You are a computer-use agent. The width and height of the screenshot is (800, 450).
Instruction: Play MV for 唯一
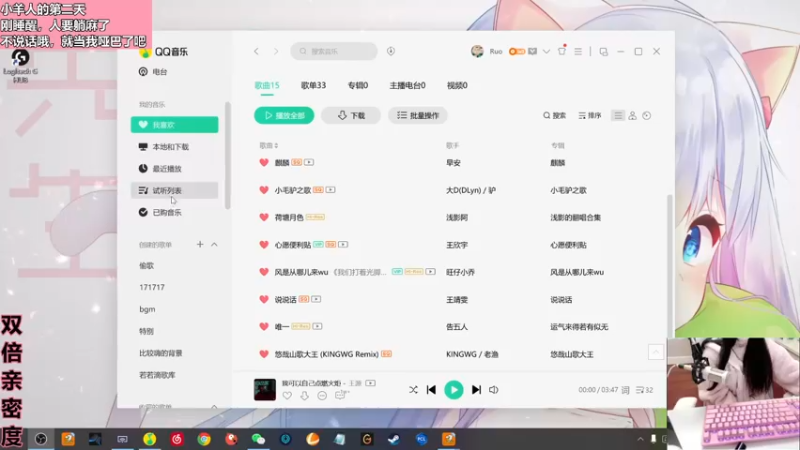[x=317, y=326]
